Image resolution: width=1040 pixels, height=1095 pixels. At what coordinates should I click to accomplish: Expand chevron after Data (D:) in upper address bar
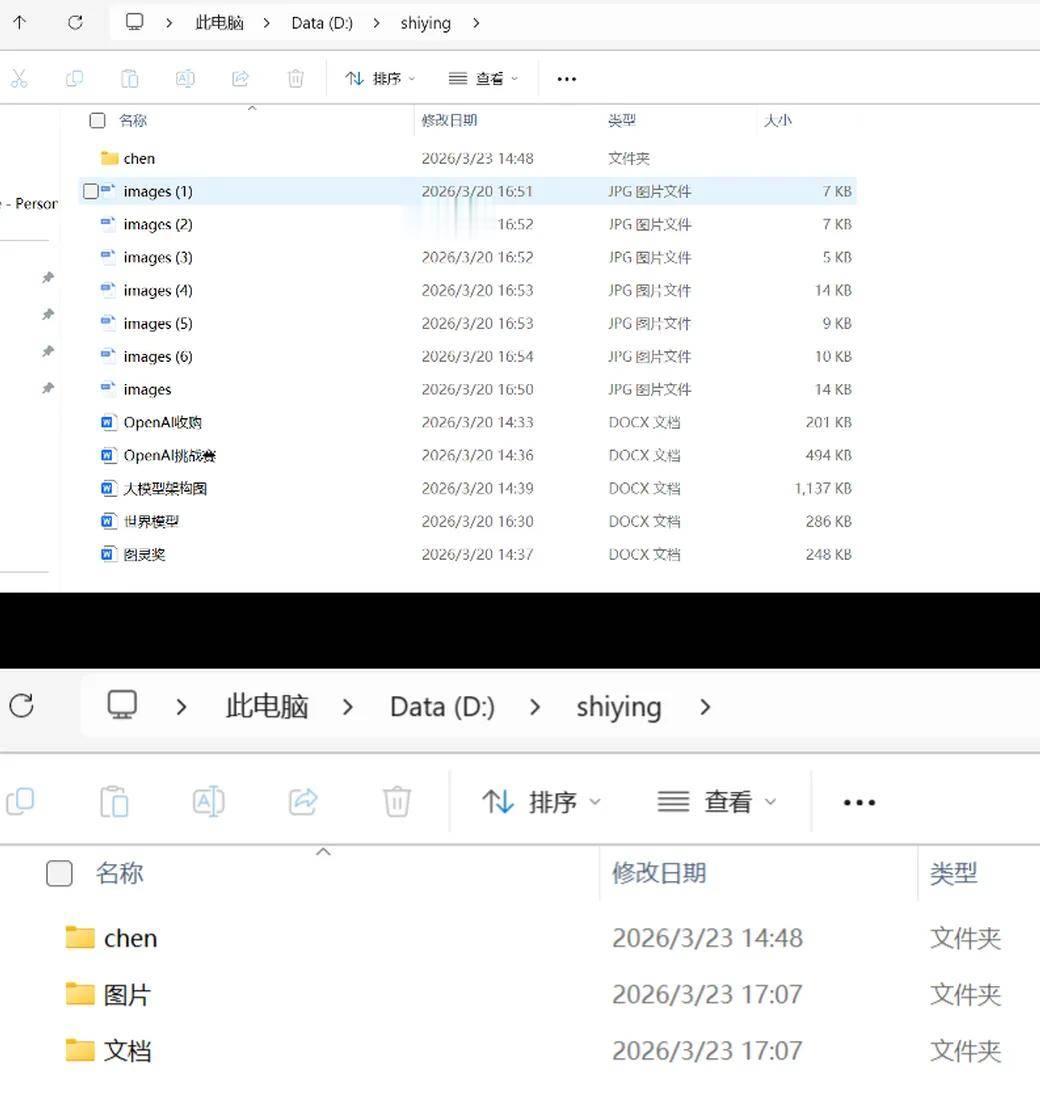(376, 23)
